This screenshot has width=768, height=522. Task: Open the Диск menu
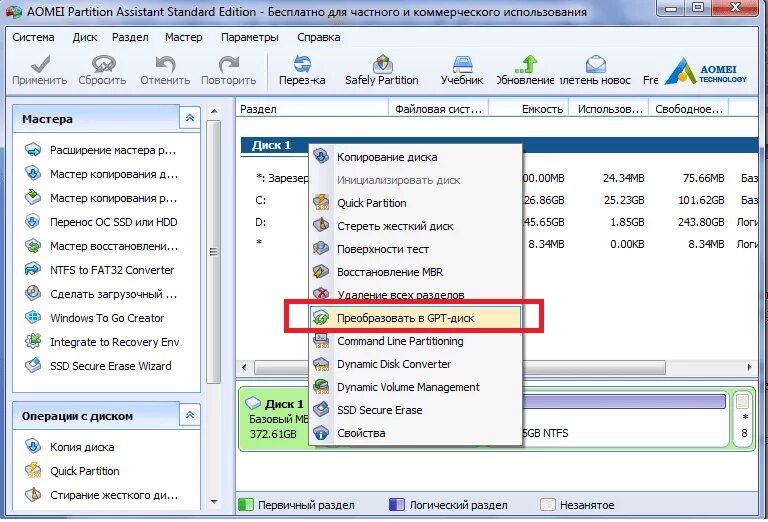pos(85,37)
